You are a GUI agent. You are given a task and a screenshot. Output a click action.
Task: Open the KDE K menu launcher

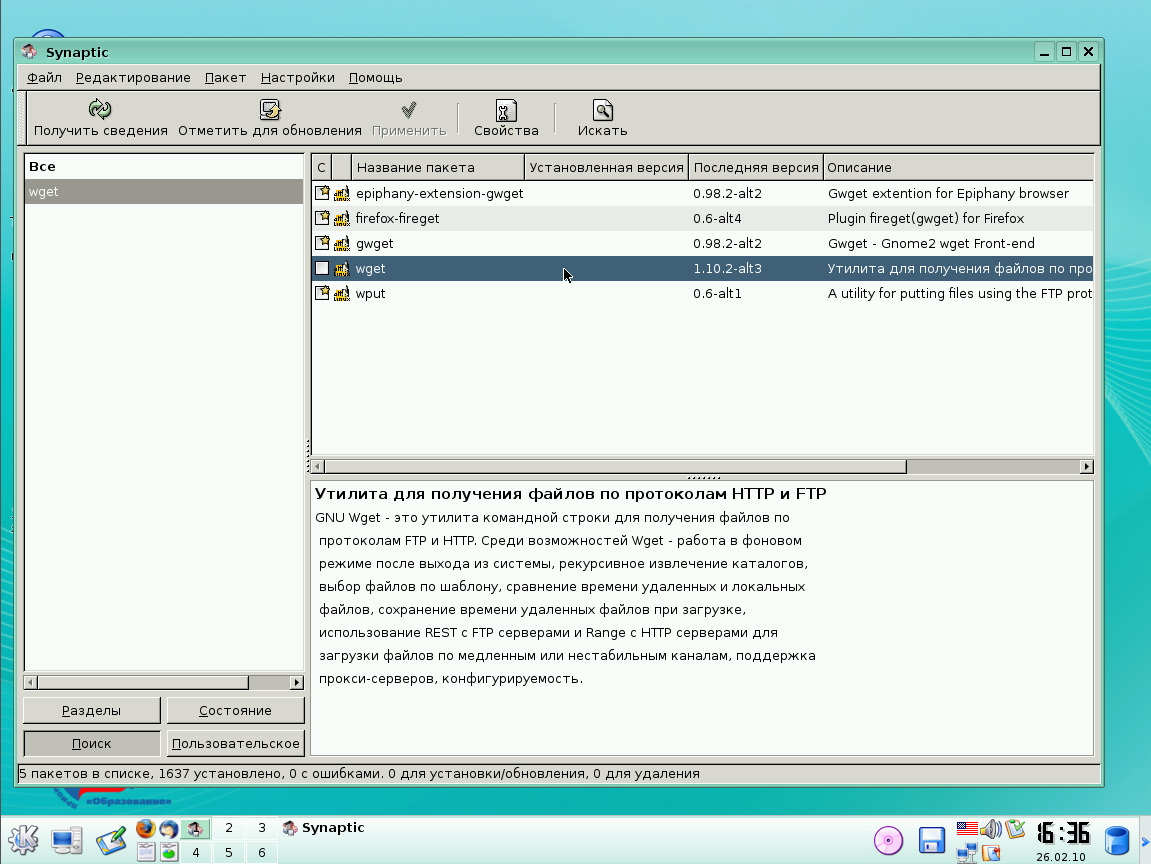23,840
